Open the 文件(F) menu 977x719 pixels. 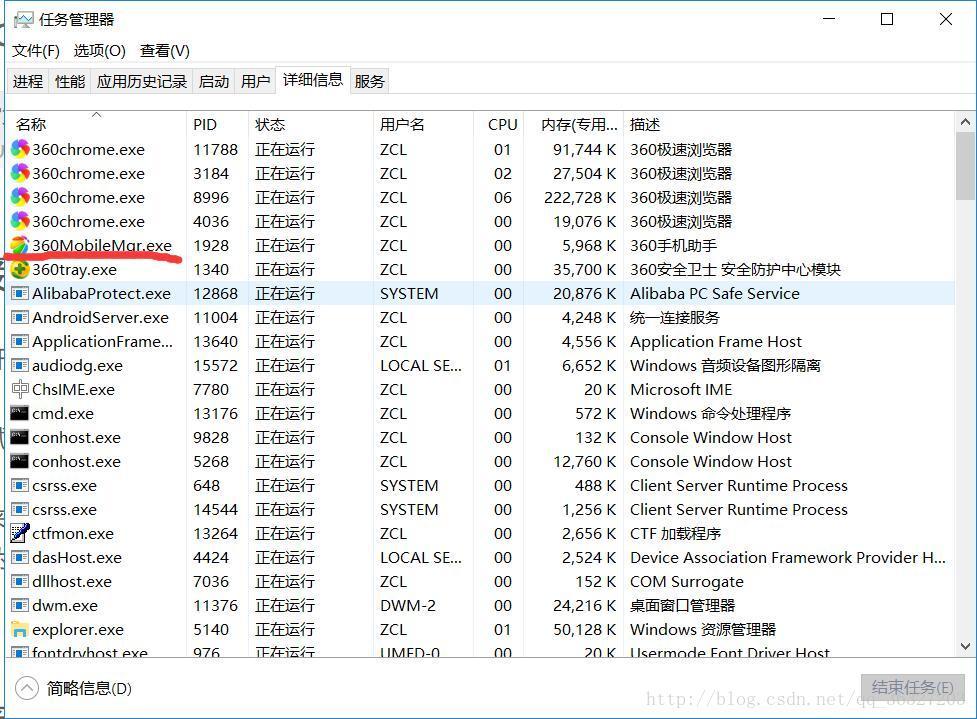[x=36, y=51]
